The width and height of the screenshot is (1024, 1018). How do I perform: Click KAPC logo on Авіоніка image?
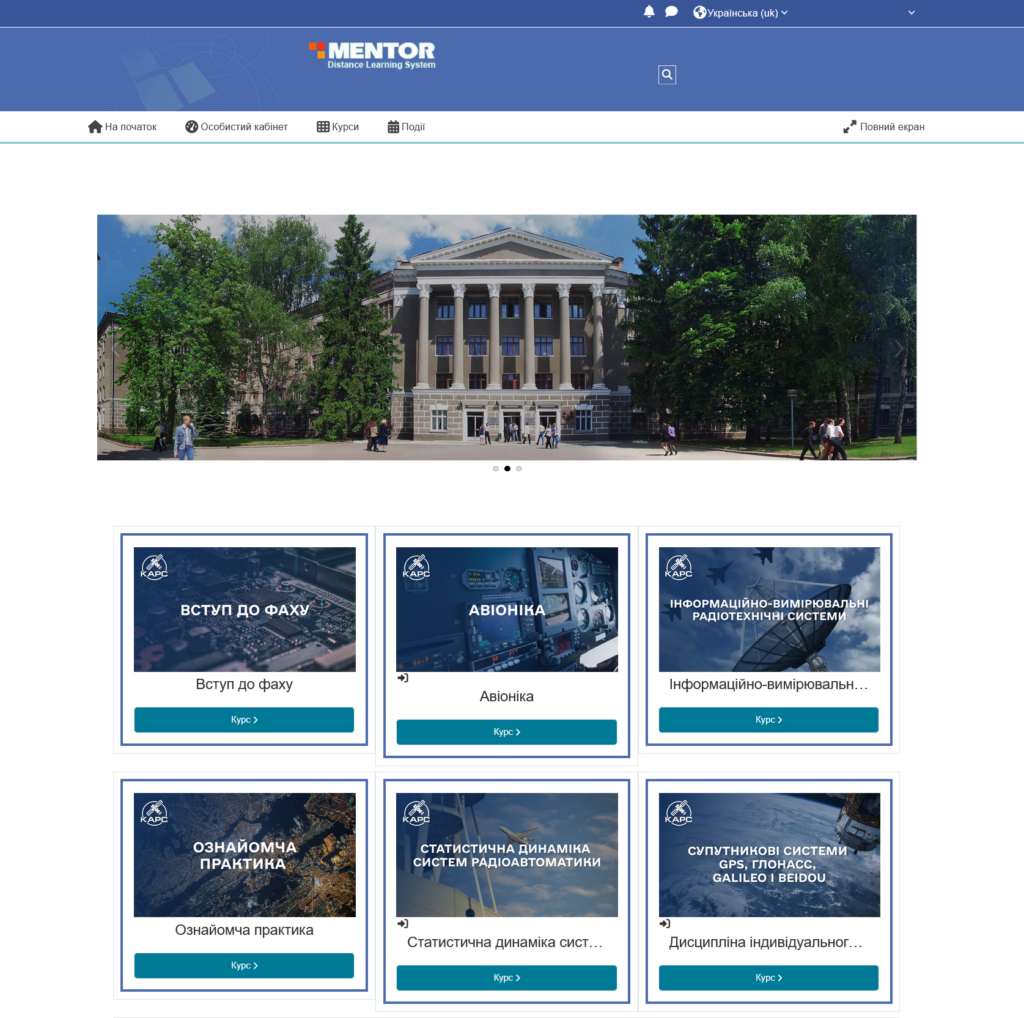417,567
